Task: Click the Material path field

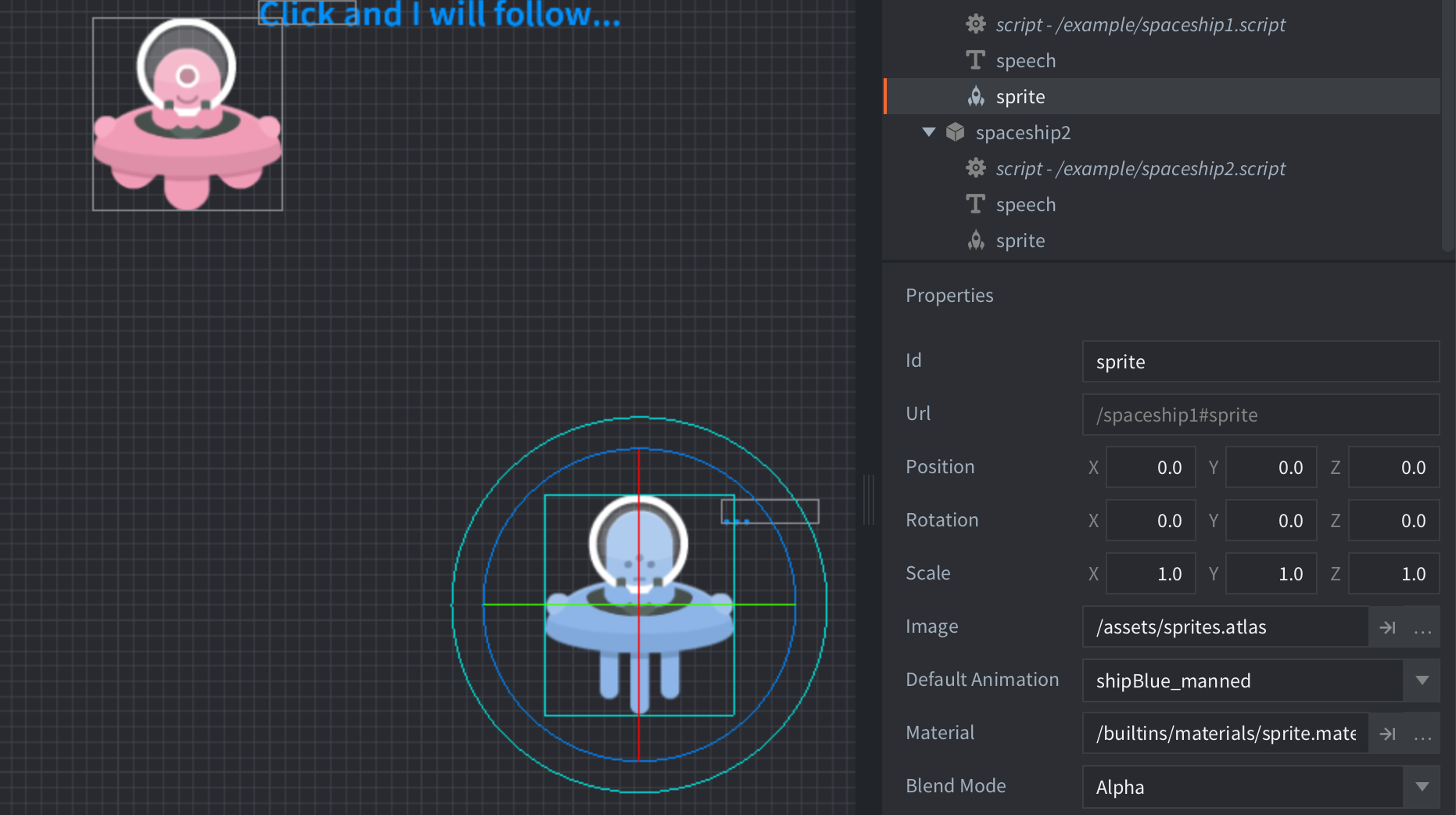Action: click(x=1225, y=734)
